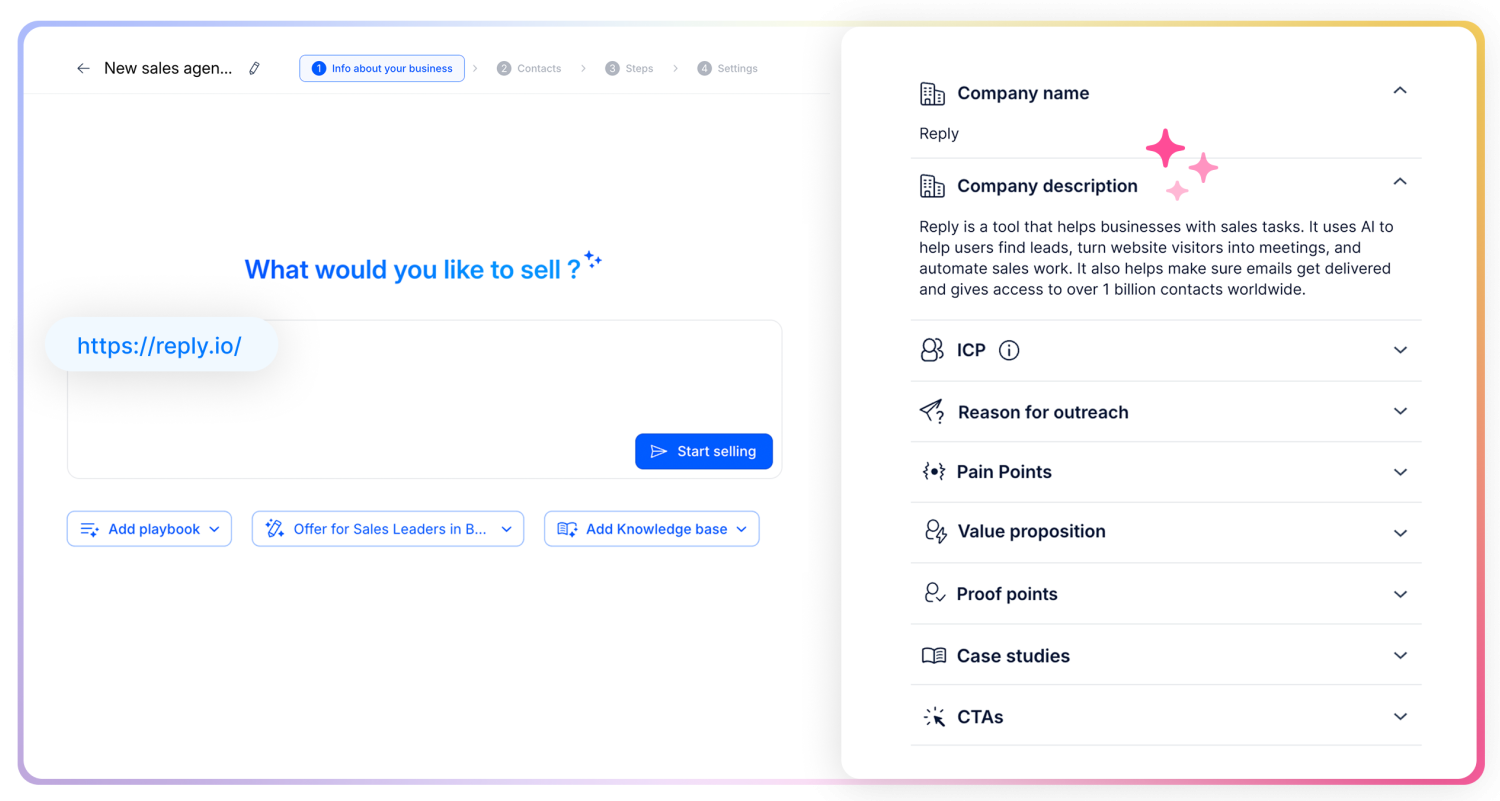
Task: Open the ICP info tooltip icon
Action: [1009, 350]
